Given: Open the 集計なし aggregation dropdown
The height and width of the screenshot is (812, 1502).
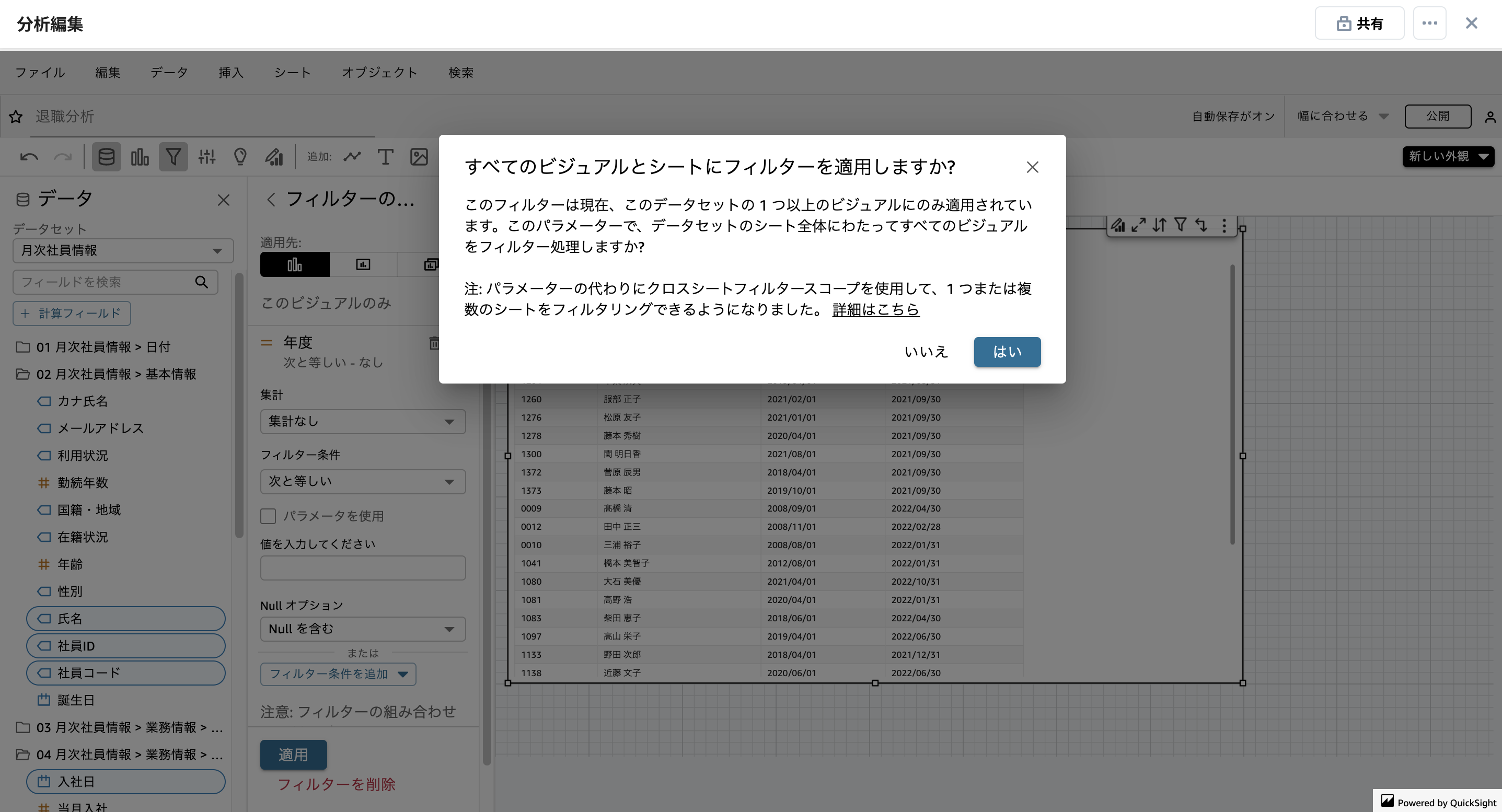Looking at the screenshot, I should click(363, 421).
